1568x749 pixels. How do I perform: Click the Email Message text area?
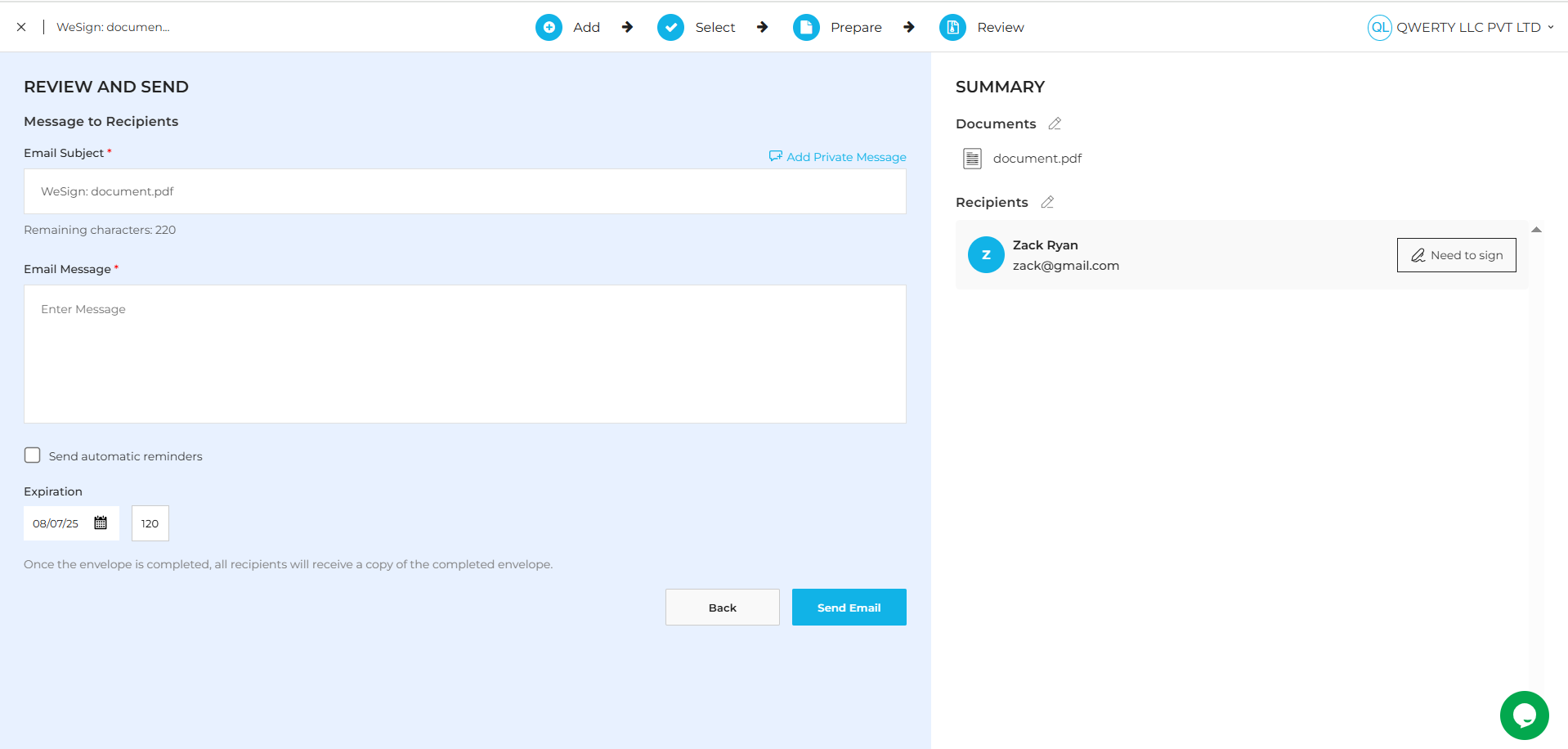click(464, 354)
